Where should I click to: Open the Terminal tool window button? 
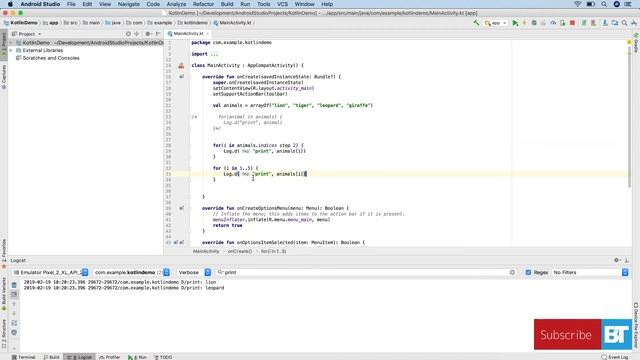tap(24, 357)
